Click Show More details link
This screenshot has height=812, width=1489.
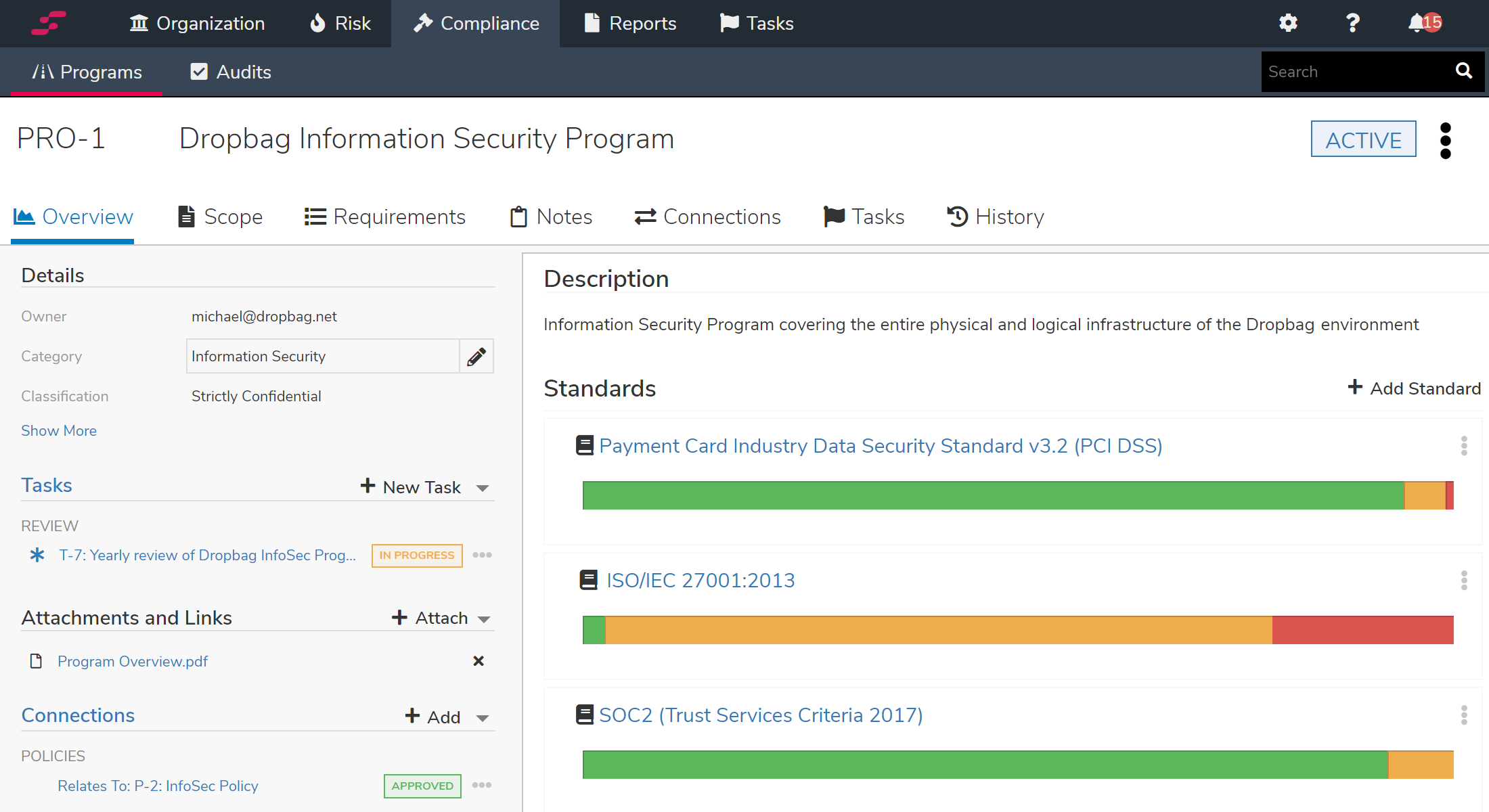click(x=59, y=431)
